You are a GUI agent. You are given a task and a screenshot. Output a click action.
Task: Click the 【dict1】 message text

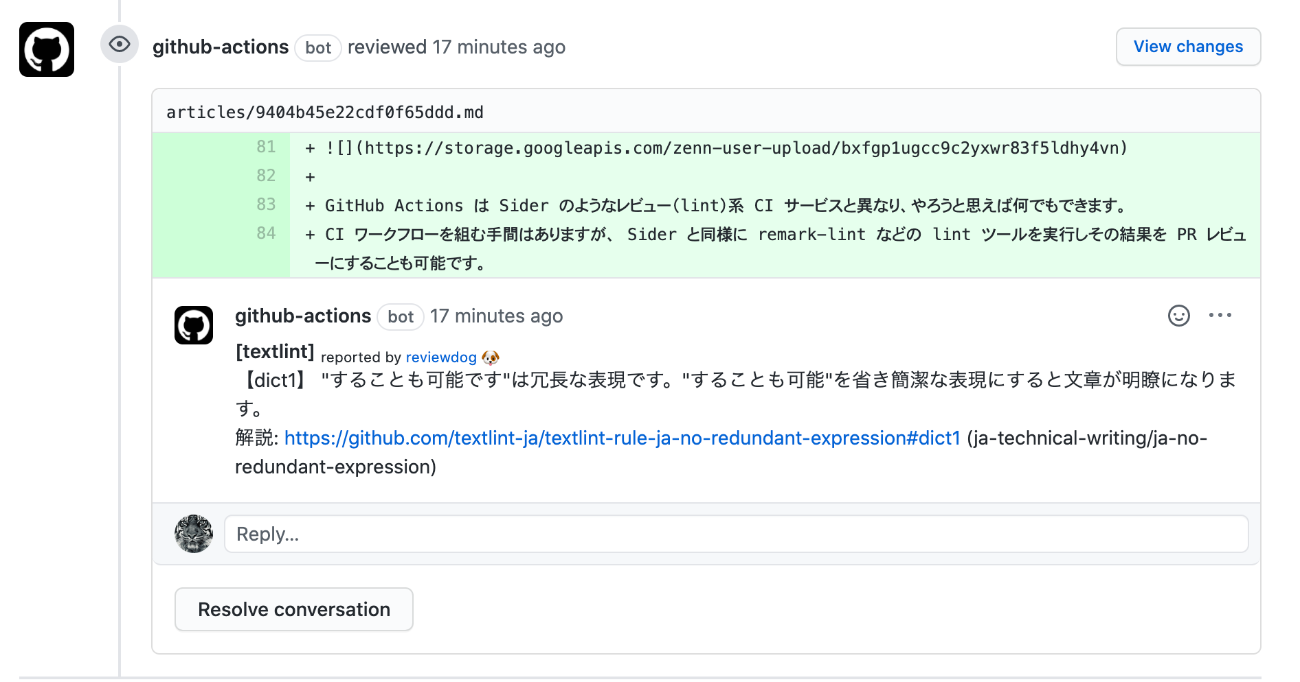735,394
